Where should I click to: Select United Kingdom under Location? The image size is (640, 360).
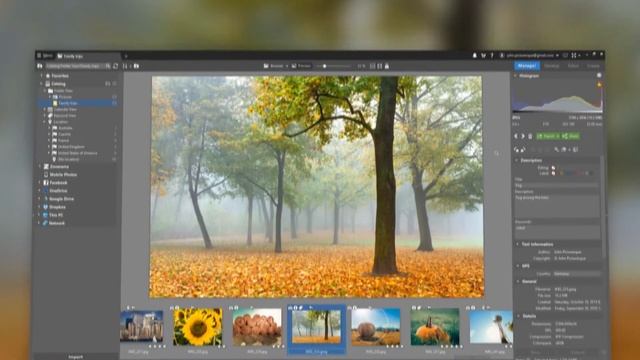click(71, 147)
